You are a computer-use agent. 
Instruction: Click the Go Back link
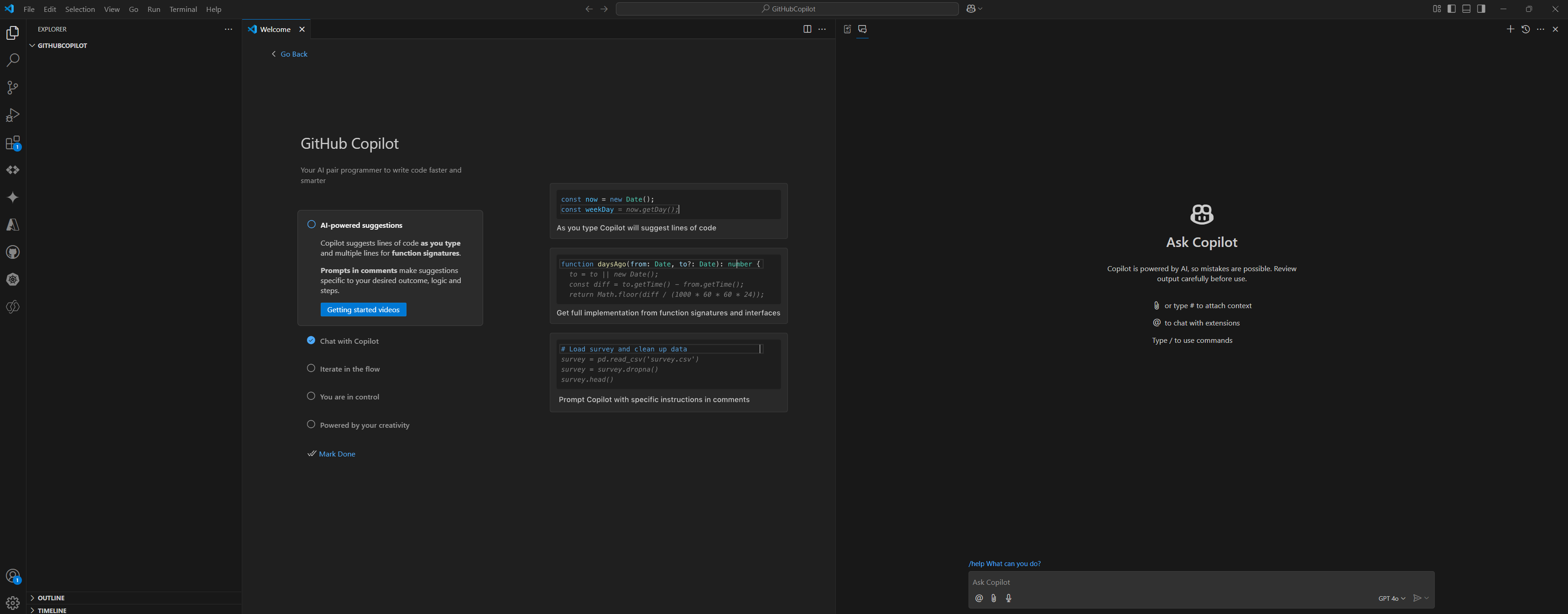[289, 54]
